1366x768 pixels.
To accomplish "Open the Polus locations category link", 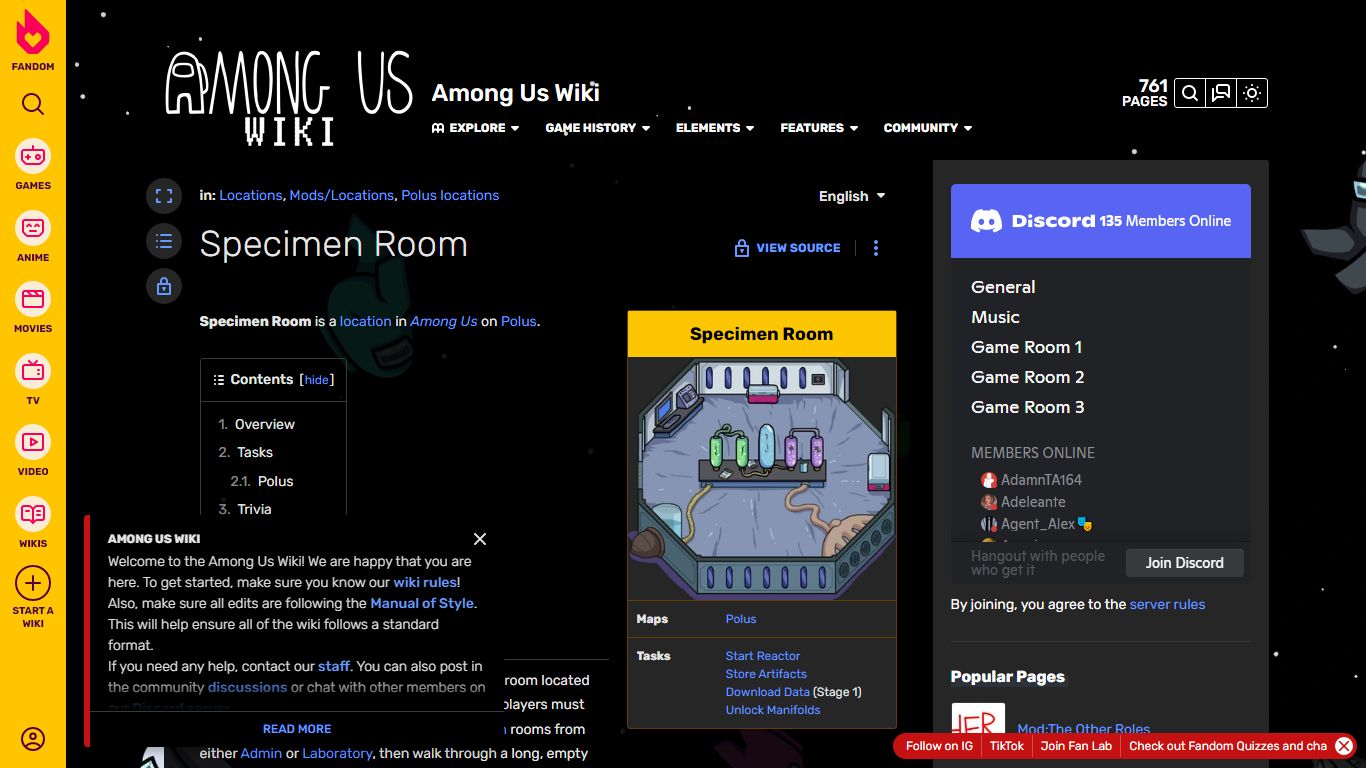I will (x=450, y=195).
